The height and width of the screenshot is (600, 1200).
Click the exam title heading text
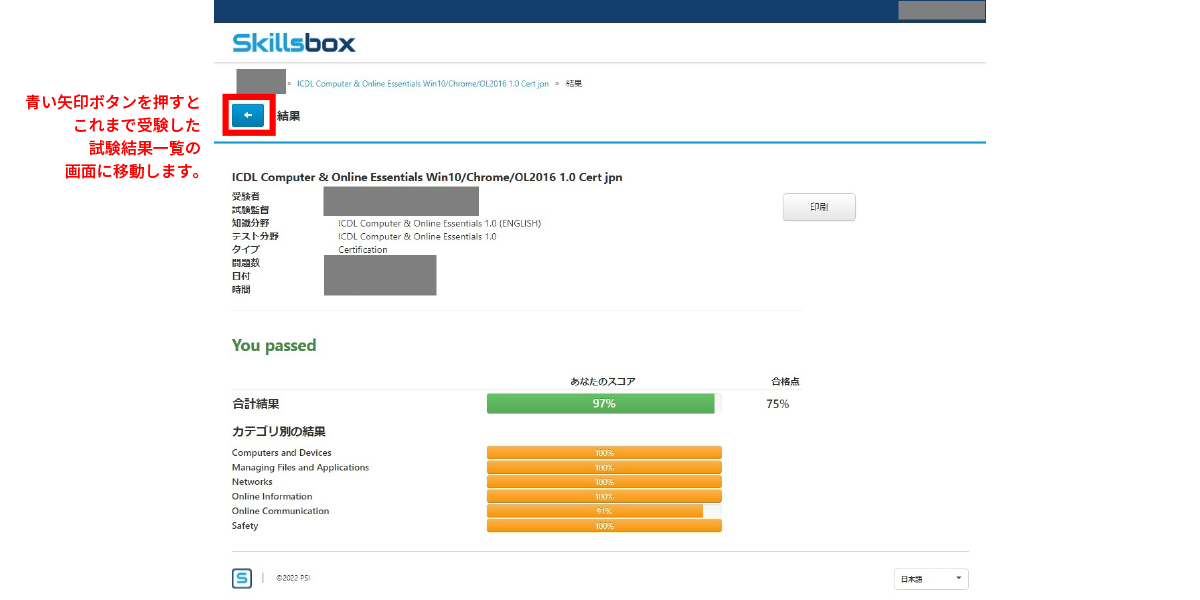click(x=427, y=177)
